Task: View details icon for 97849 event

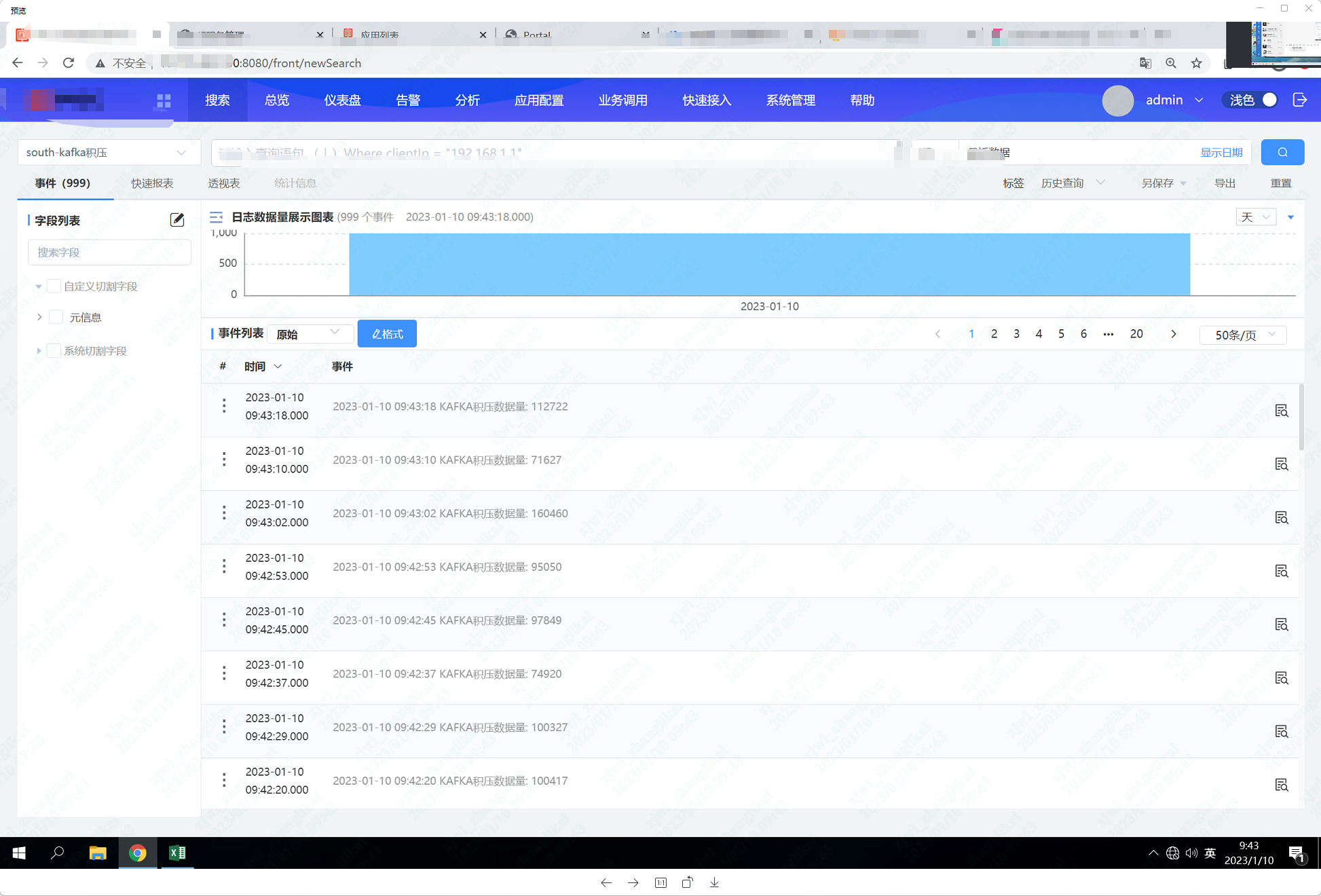Action: coord(1282,624)
